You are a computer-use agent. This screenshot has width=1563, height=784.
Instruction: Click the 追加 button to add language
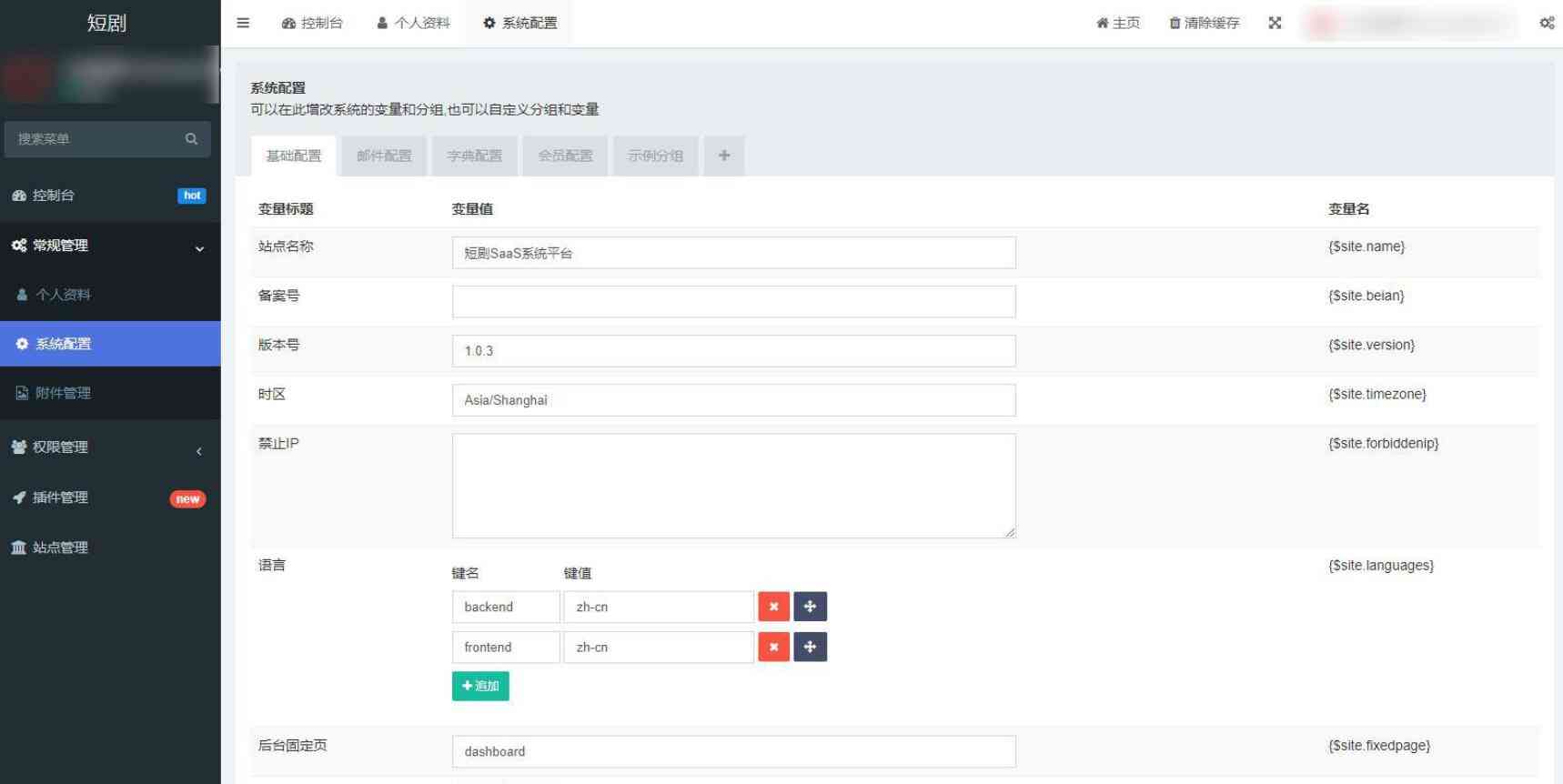point(480,686)
